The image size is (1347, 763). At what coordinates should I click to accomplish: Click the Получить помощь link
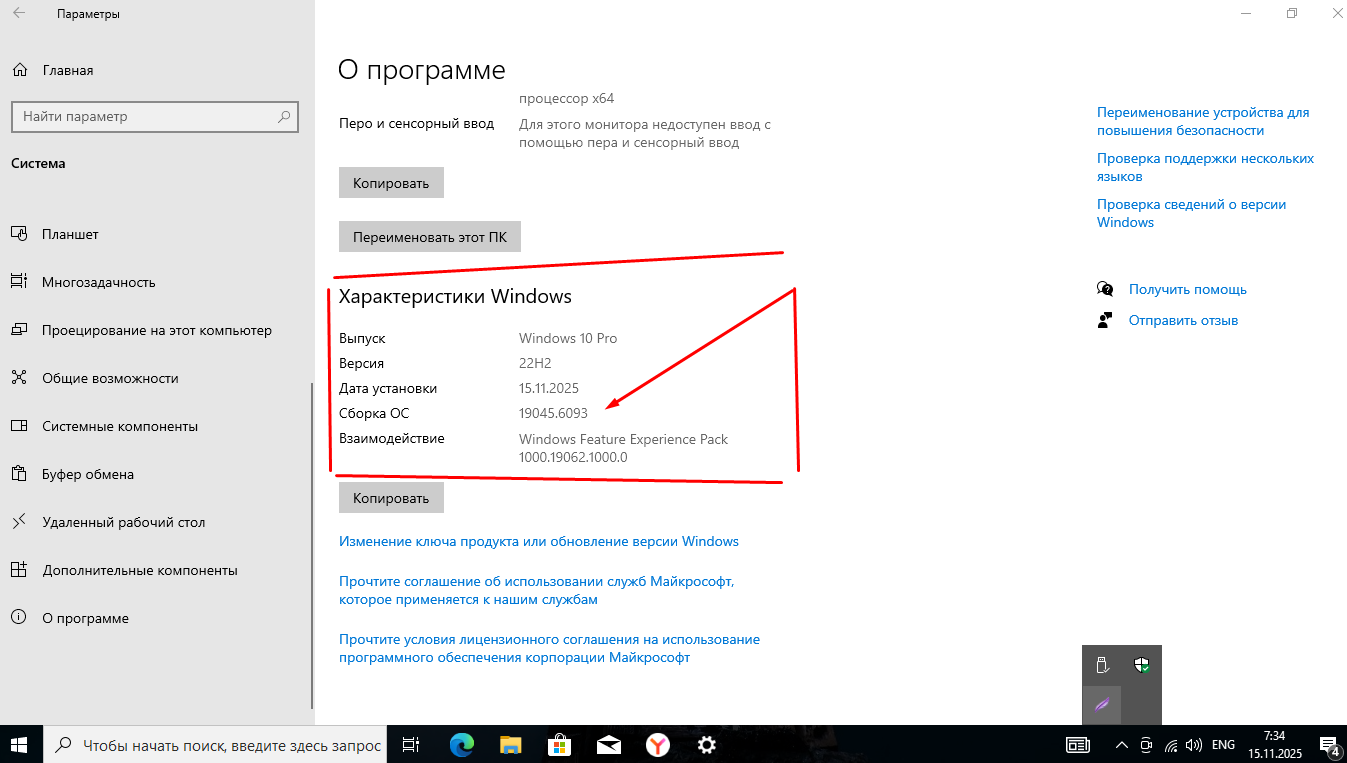[x=1188, y=289]
